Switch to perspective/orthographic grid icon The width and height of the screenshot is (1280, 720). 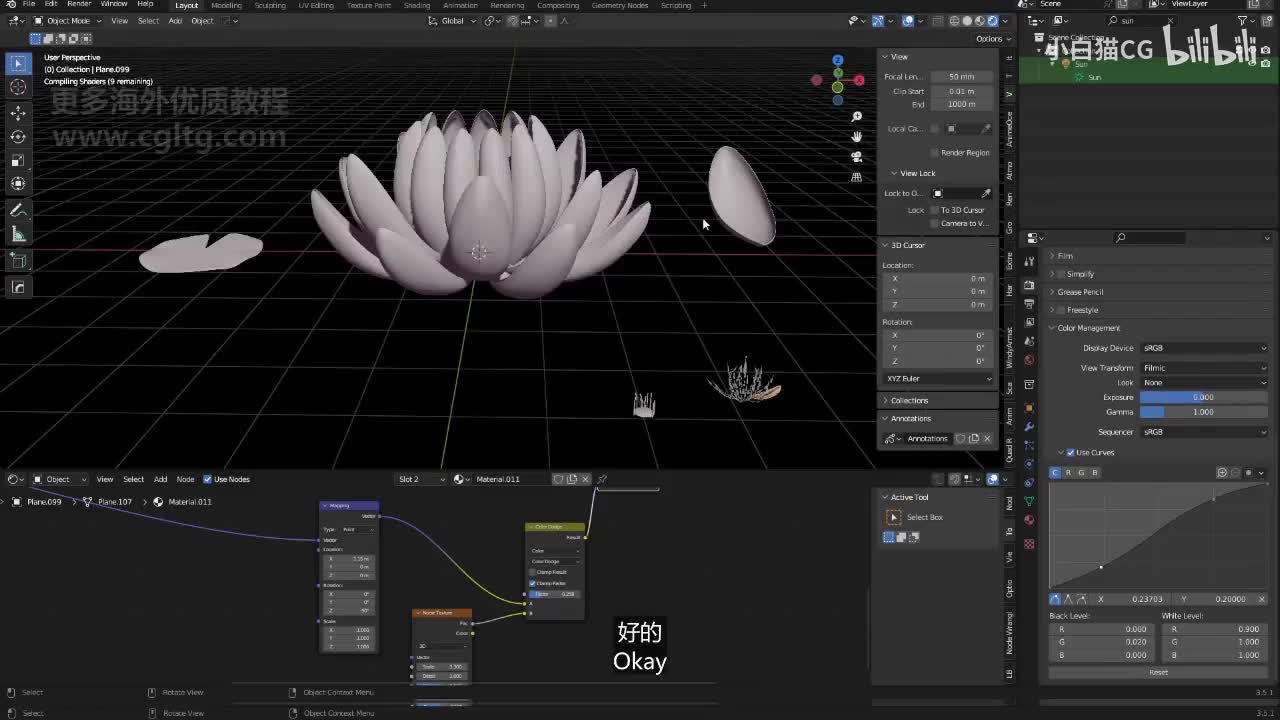(856, 177)
